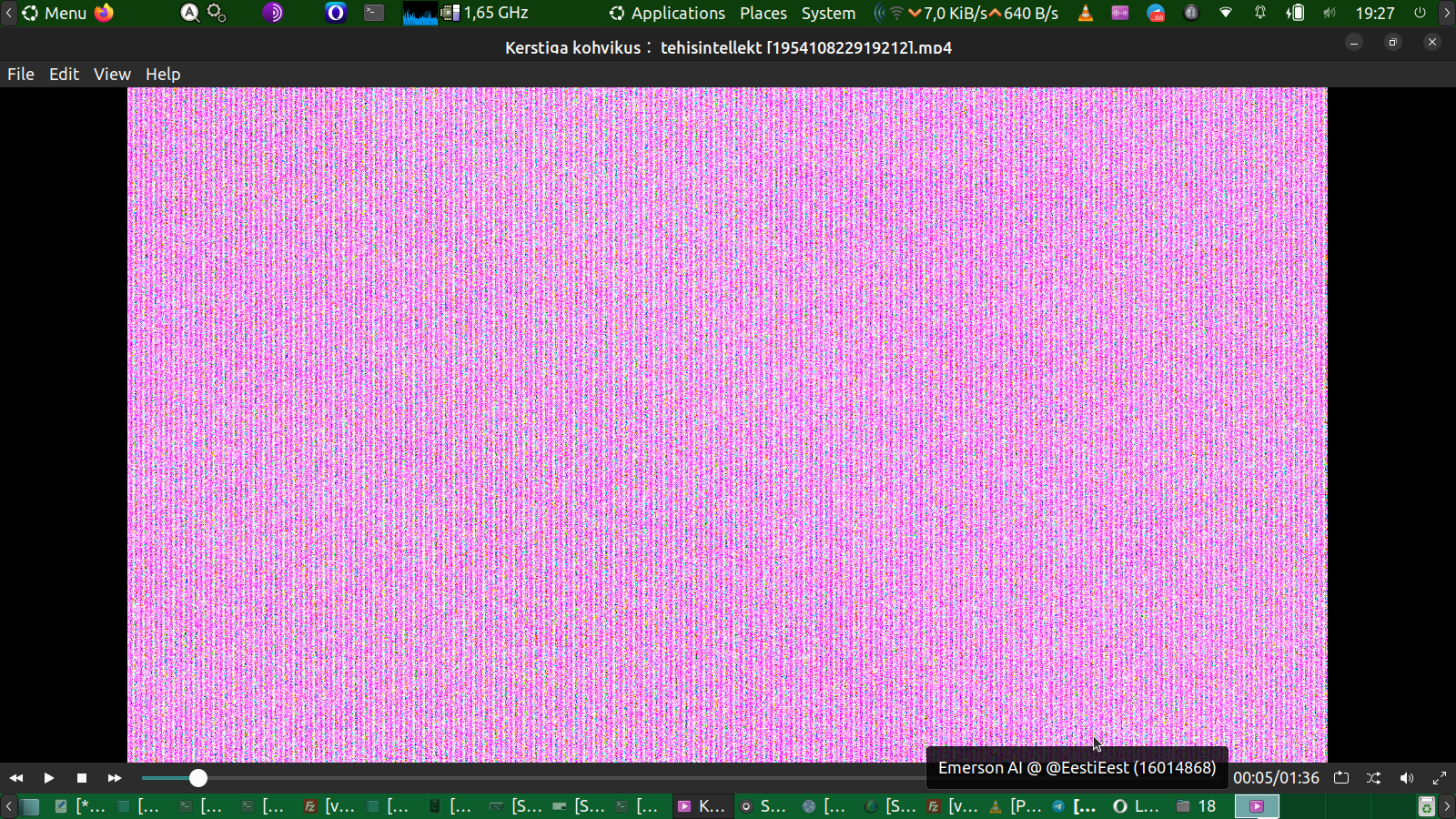
Task: Open the Places panel menu
Action: point(763,13)
